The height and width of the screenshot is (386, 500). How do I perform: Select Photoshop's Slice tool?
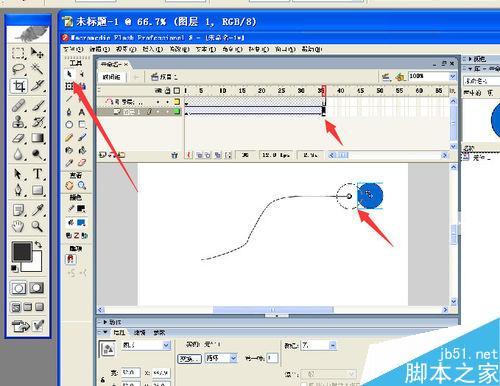point(37,86)
